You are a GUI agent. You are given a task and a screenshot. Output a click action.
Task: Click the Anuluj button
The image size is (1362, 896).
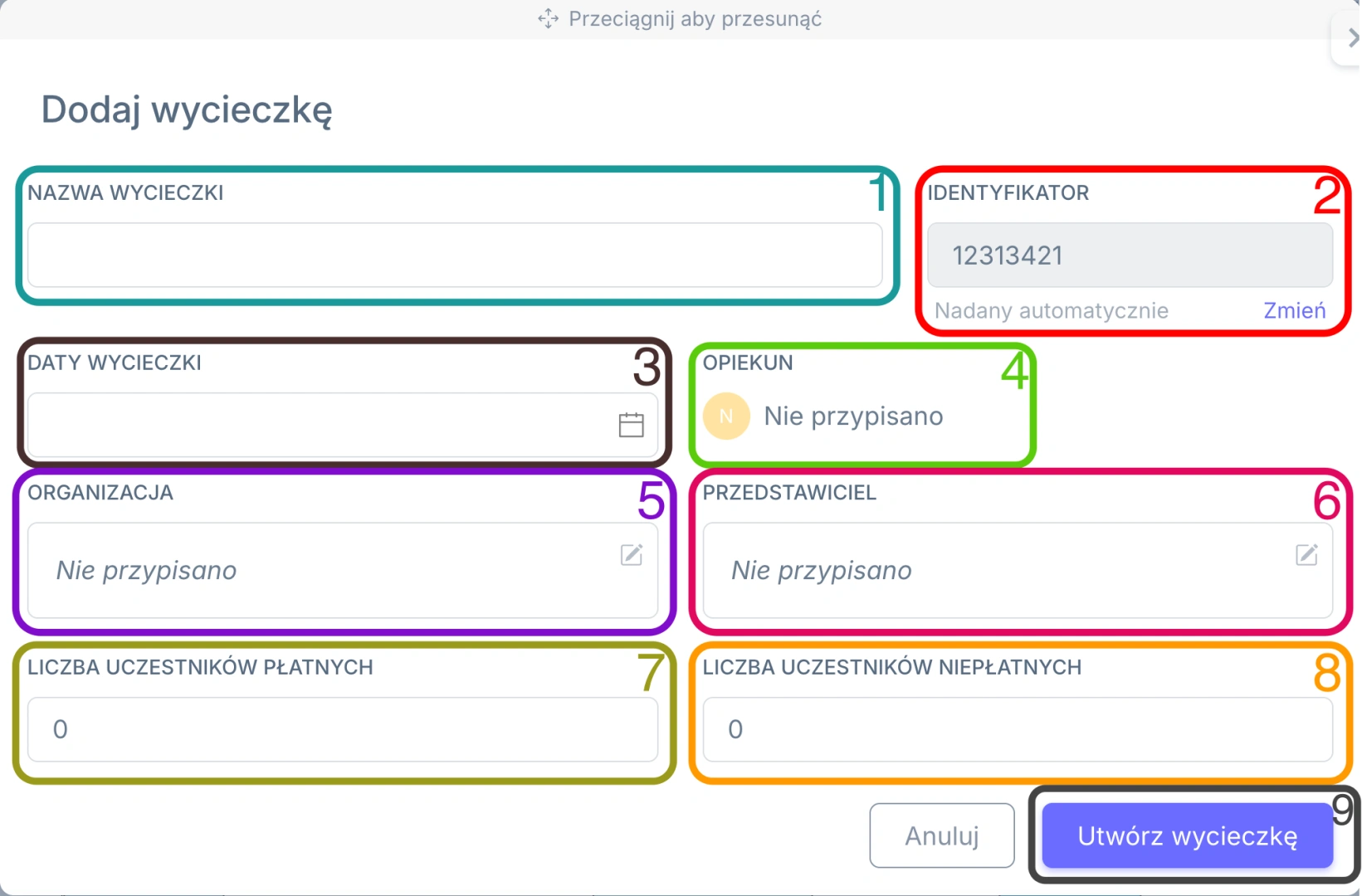[942, 835]
